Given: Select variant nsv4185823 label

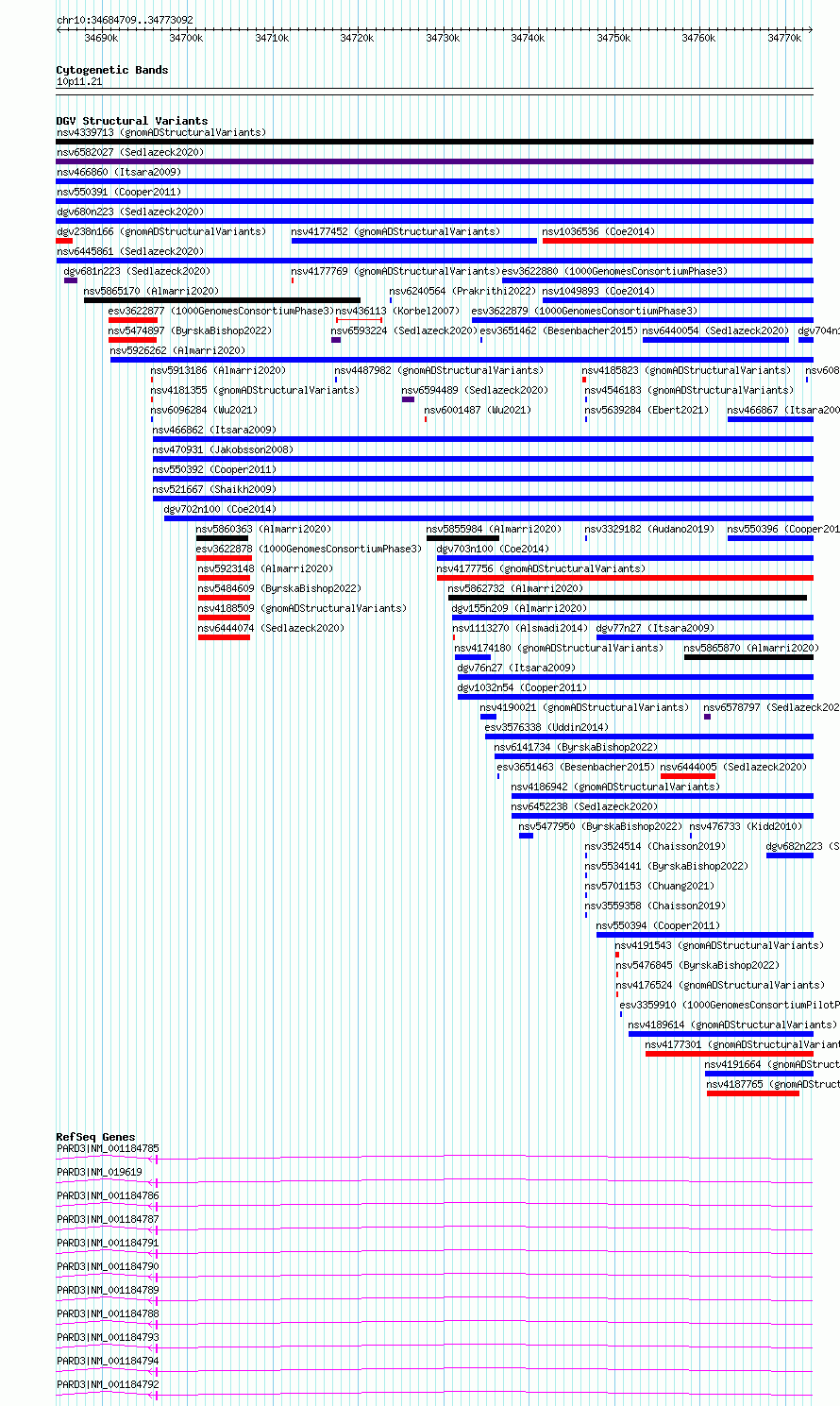Looking at the screenshot, I should click(x=686, y=370).
